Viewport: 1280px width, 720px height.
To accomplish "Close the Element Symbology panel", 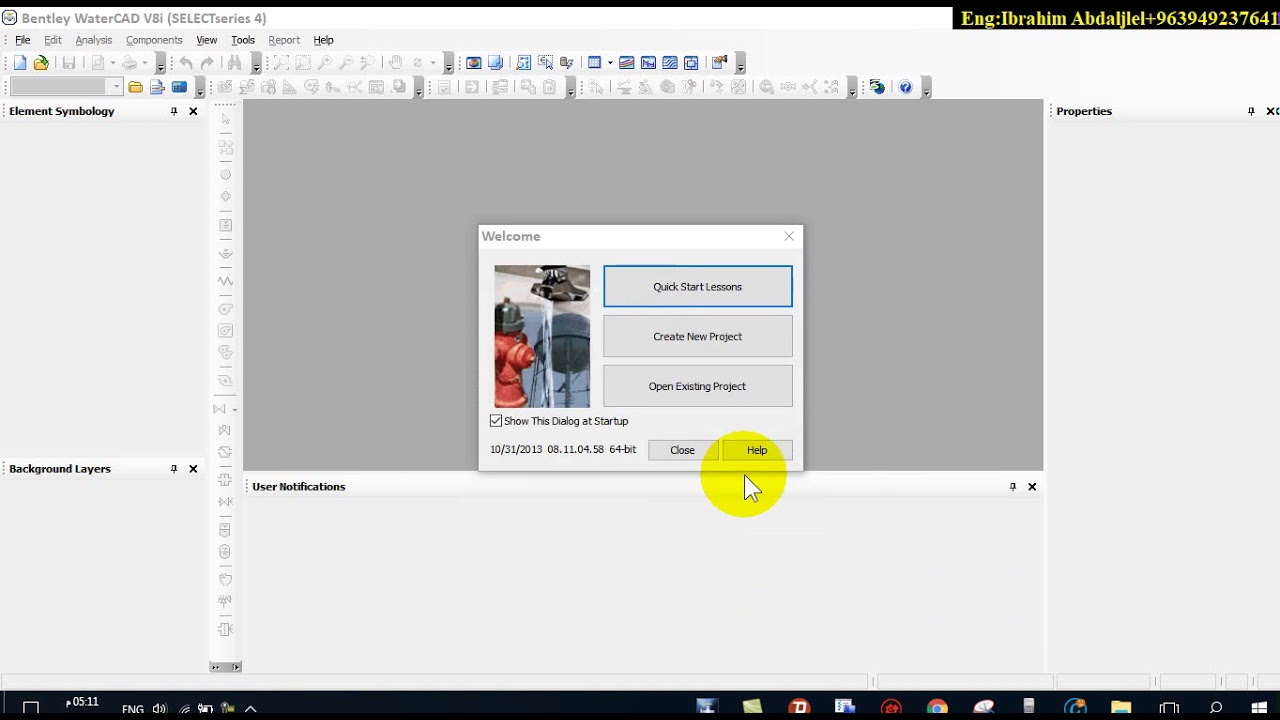I will tap(193, 111).
